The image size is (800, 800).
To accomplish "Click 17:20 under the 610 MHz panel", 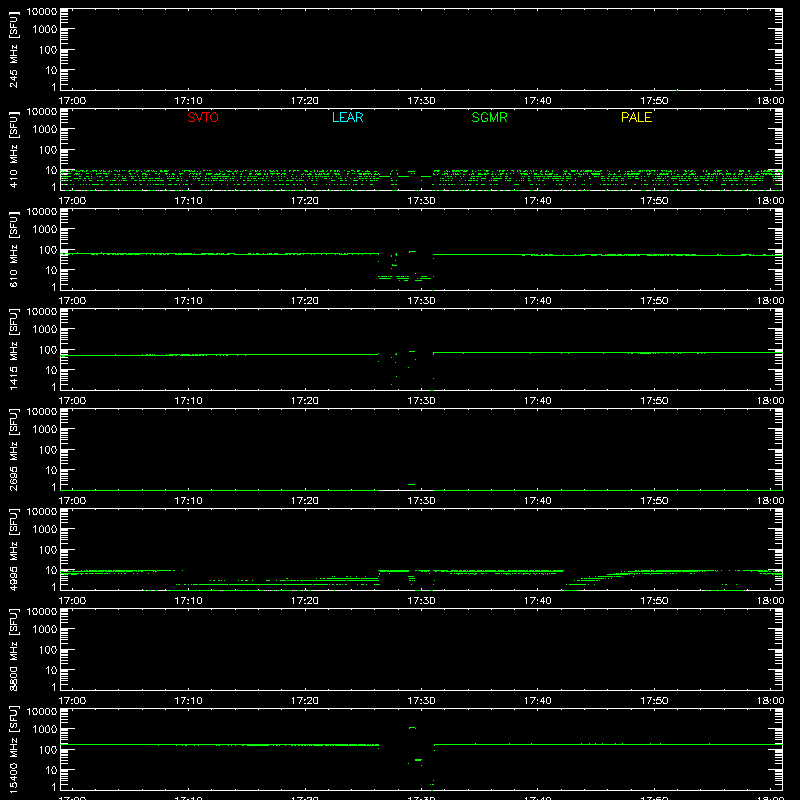I will (305, 301).
